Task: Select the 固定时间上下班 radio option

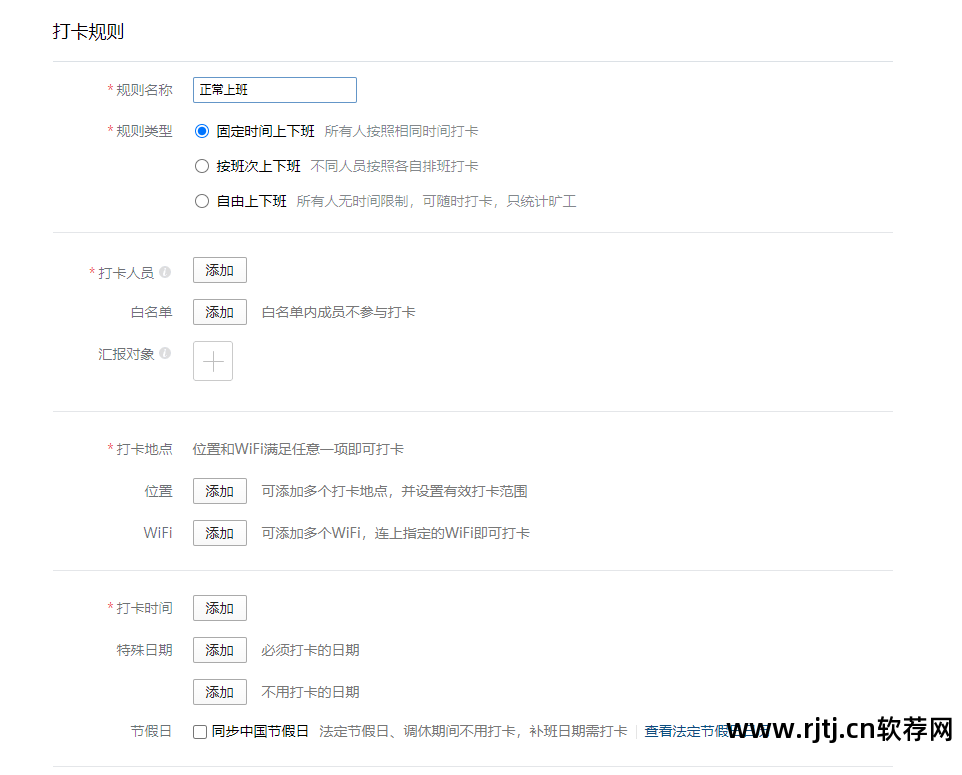Action: (201, 131)
